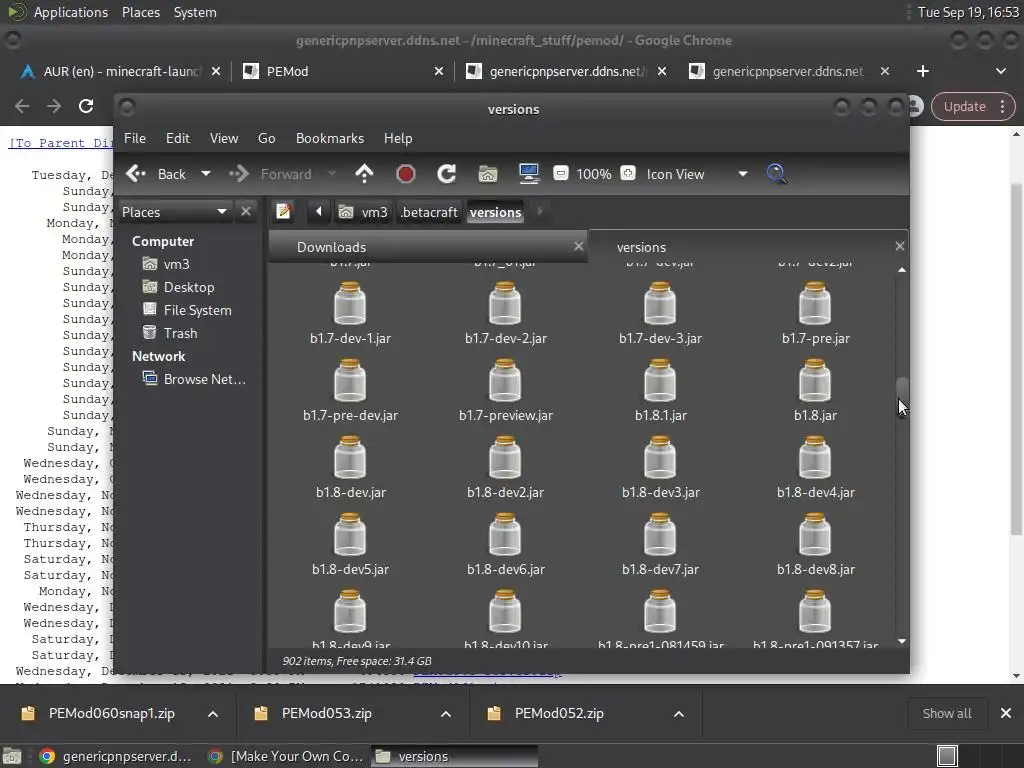Select the b1.8-dev2.jar file icon
The width and height of the screenshot is (1024, 768).
pyautogui.click(x=505, y=458)
